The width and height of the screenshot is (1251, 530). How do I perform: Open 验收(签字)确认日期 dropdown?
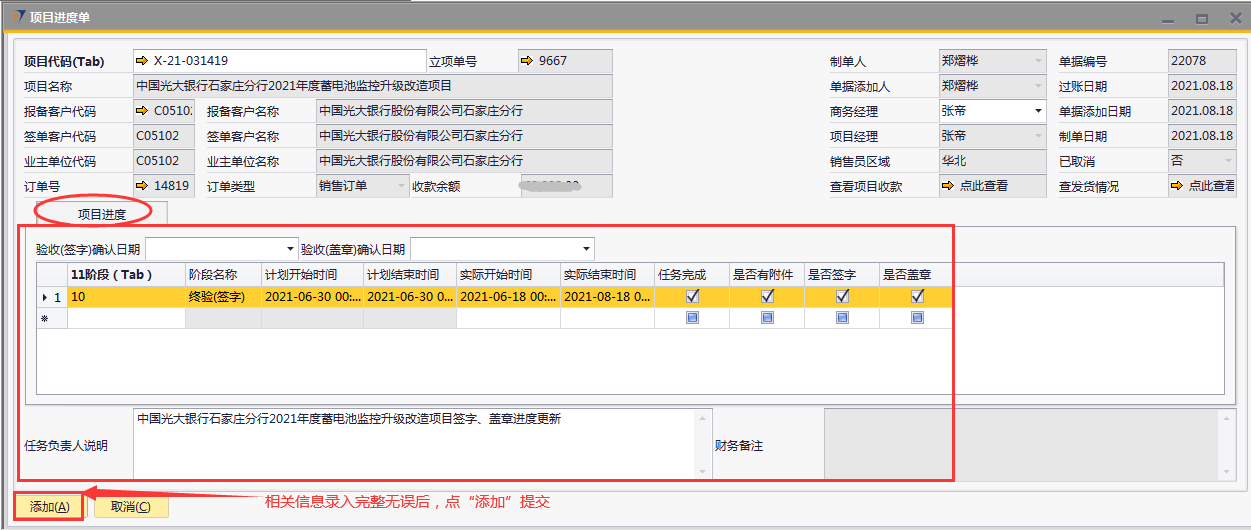291,249
